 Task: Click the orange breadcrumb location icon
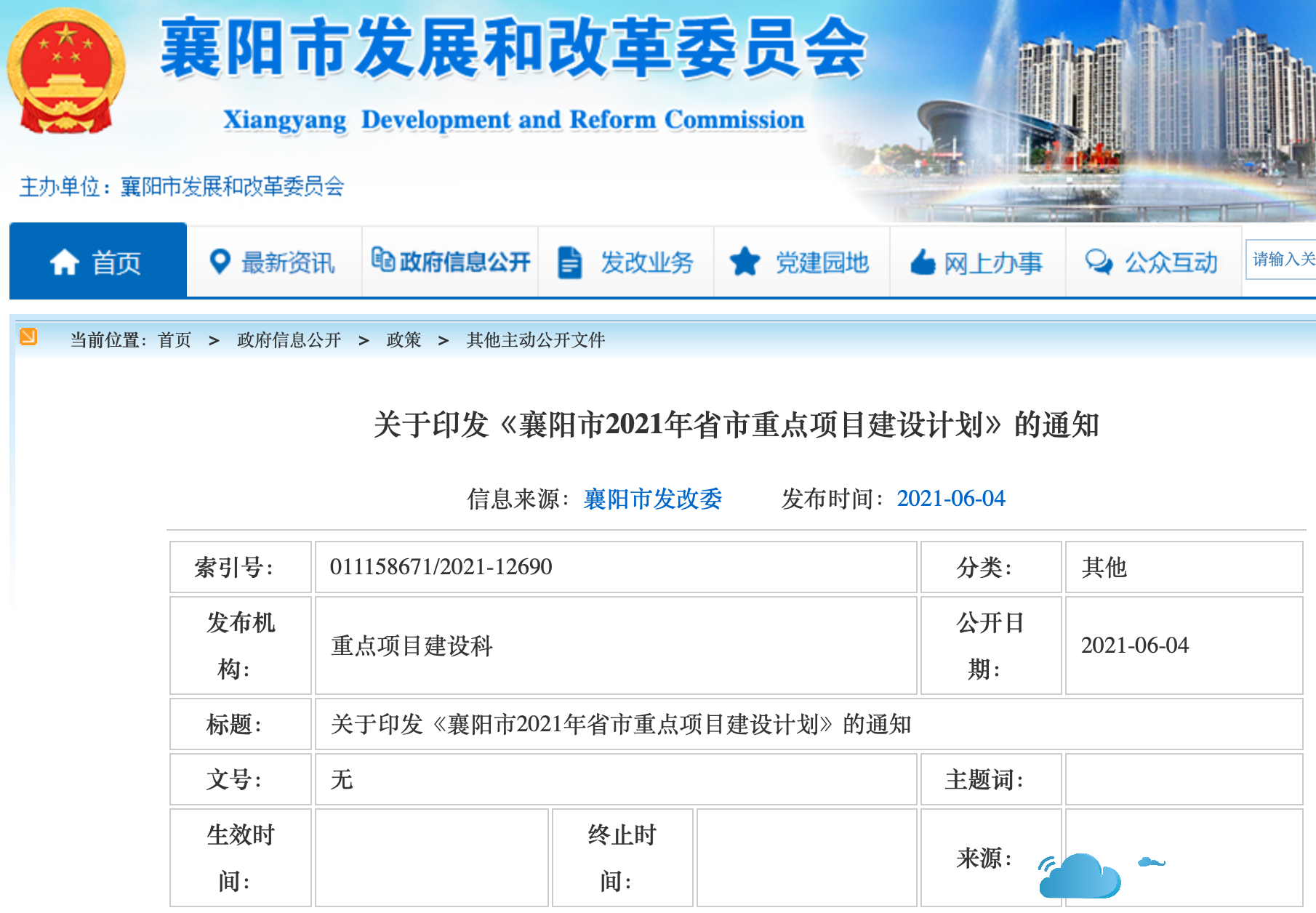(x=28, y=337)
